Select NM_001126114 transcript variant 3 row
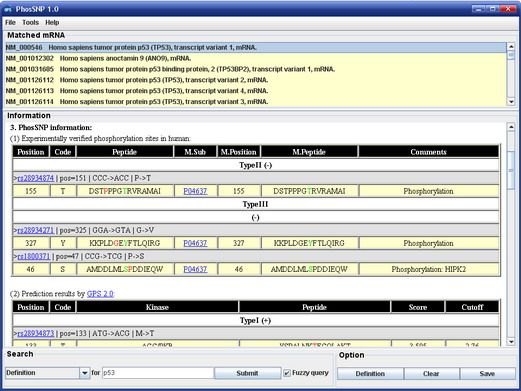The image size is (521, 391). click(x=255, y=102)
